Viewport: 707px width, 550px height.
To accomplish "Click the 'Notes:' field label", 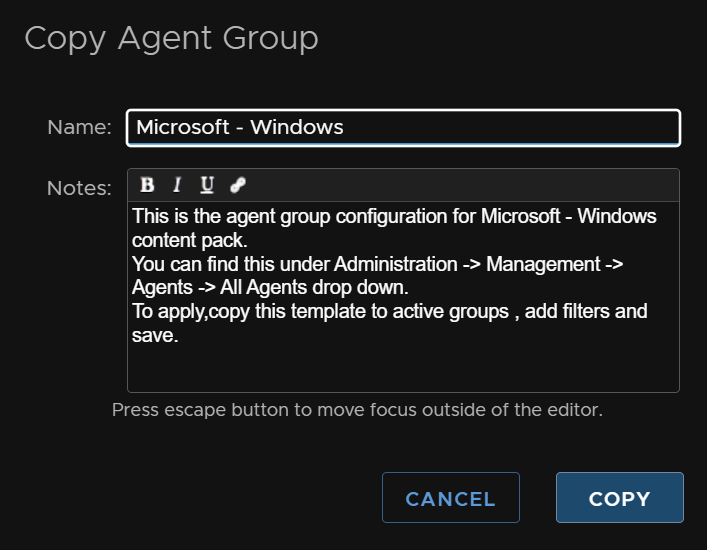I will 79,188.
